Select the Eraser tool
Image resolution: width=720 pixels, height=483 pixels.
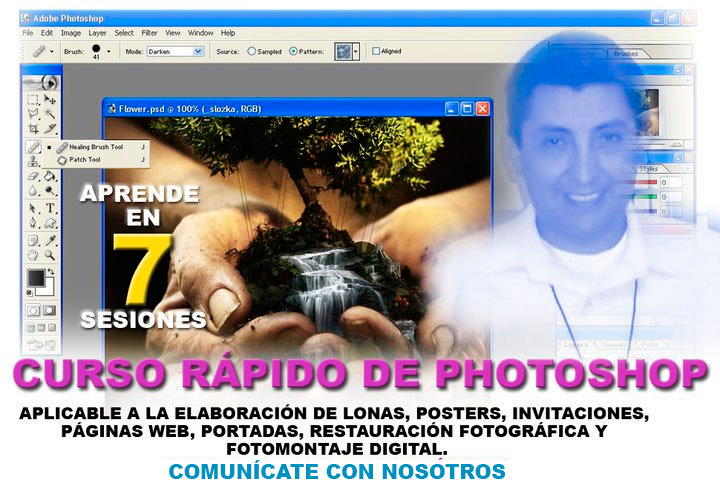pyautogui.click(x=33, y=176)
